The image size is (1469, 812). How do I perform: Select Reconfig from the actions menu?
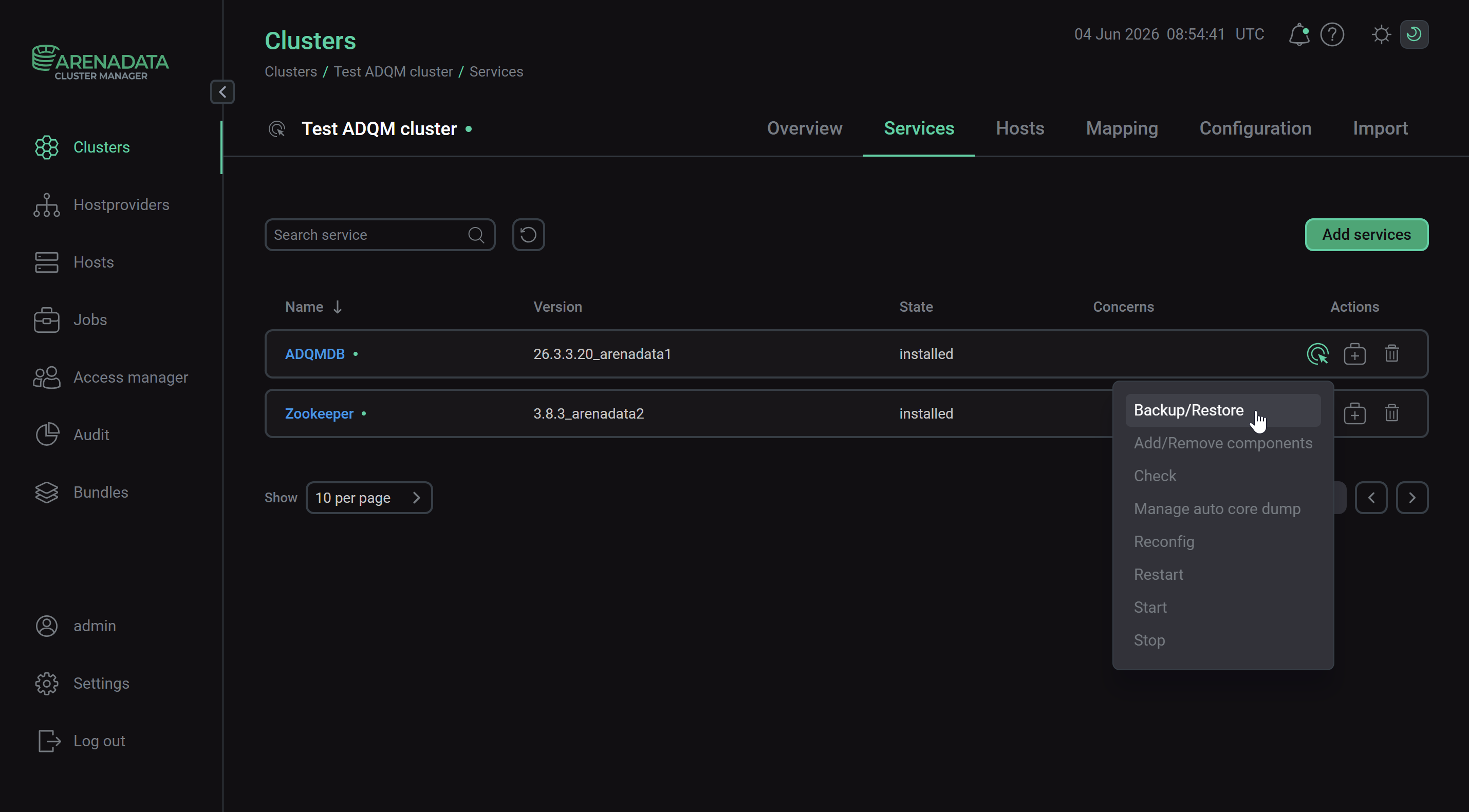[x=1223, y=542]
